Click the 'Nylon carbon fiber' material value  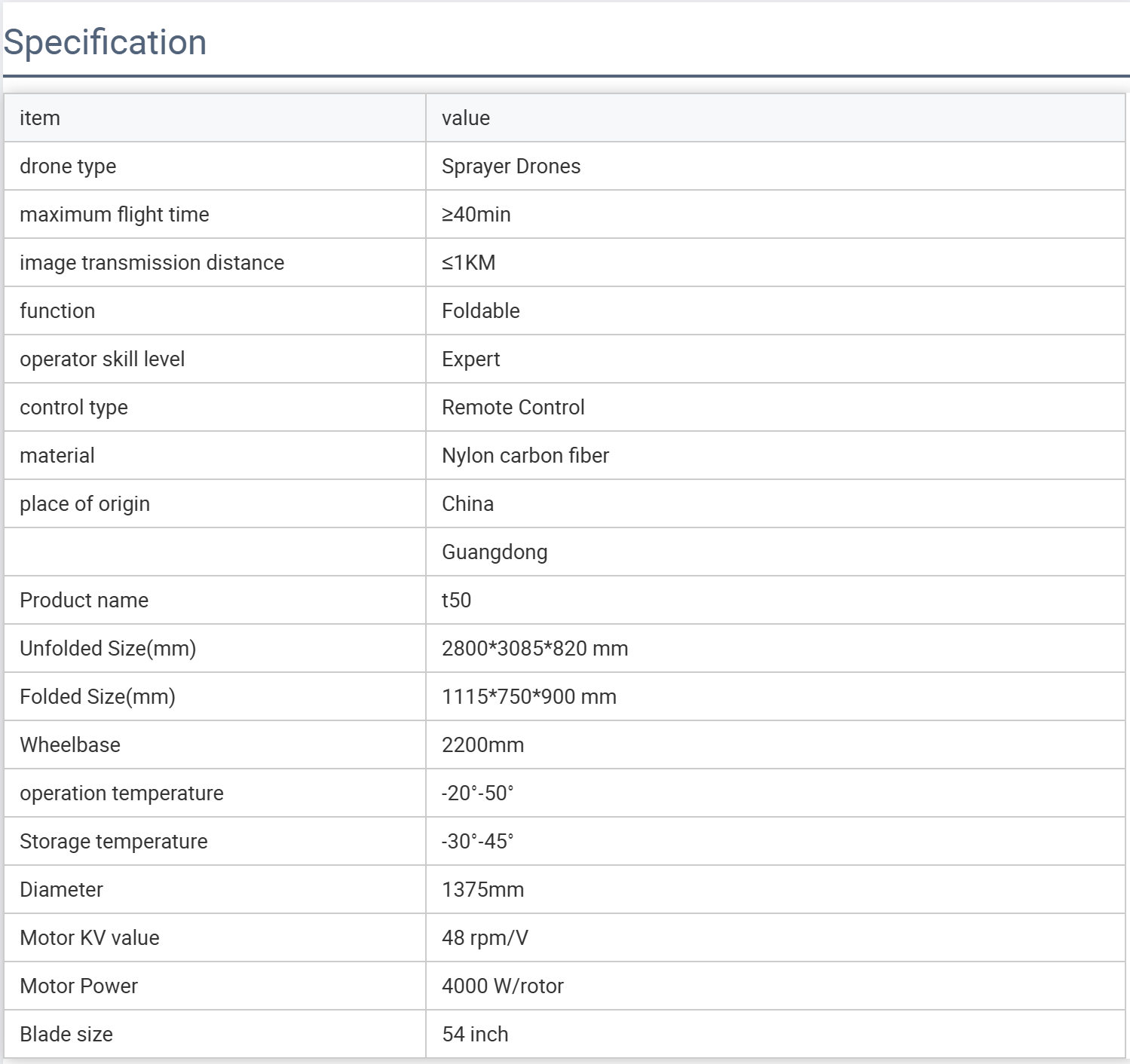tap(525, 456)
